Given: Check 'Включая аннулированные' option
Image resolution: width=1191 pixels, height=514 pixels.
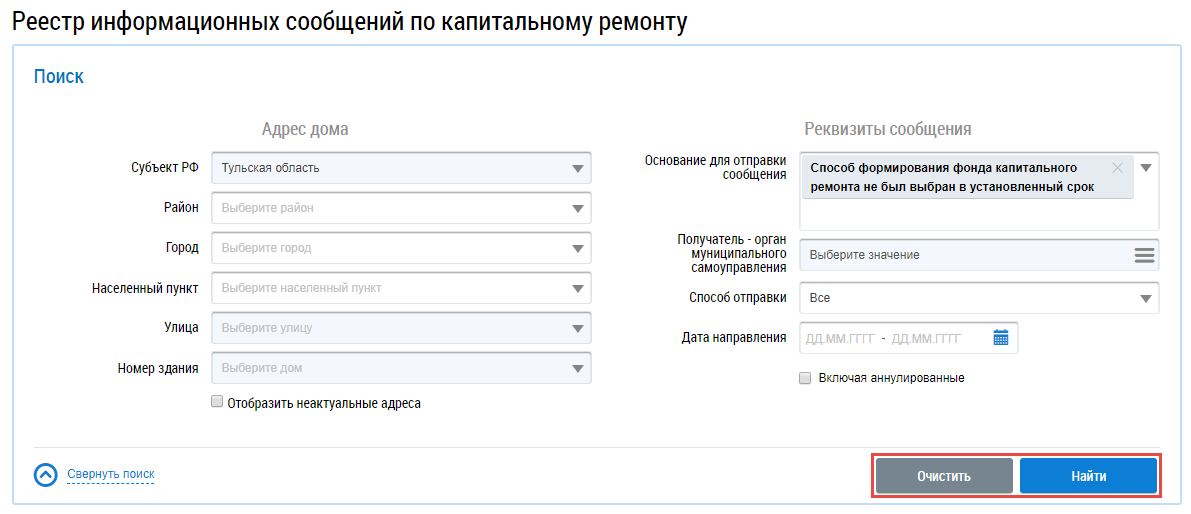Looking at the screenshot, I should click(805, 378).
